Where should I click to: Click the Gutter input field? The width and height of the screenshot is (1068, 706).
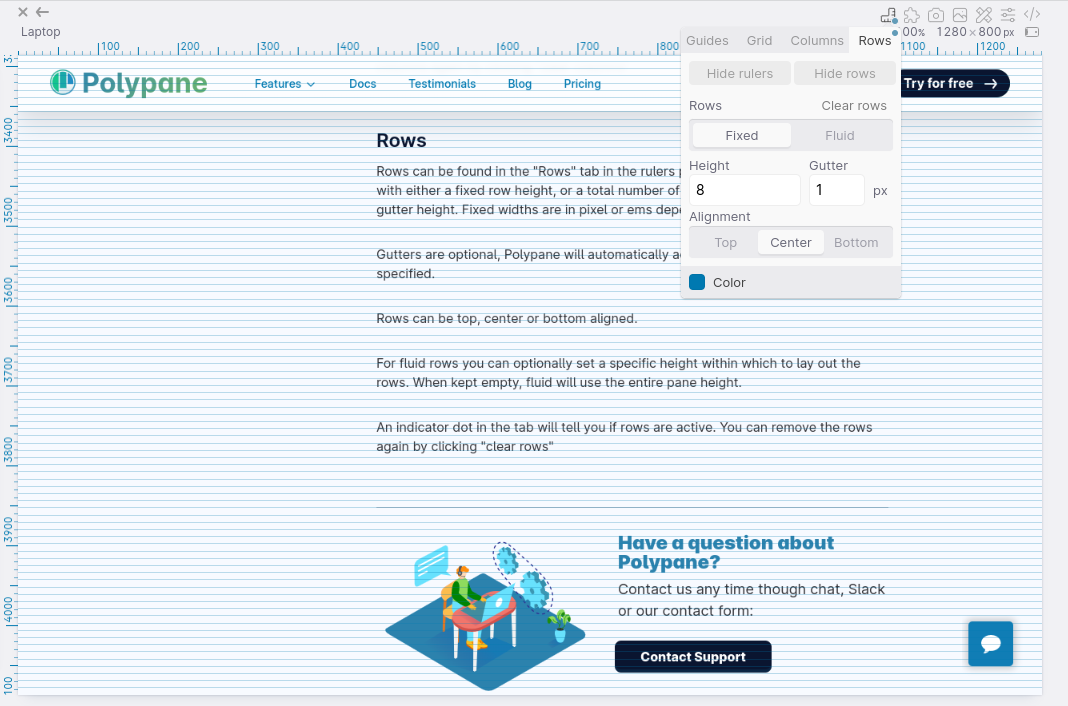pos(836,190)
